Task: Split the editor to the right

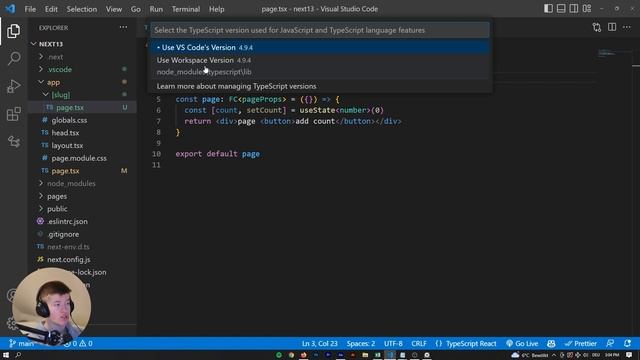Action: coord(612,27)
